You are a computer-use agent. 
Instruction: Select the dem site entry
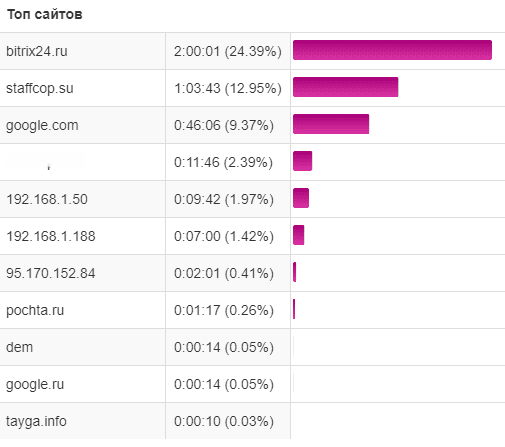tap(19, 347)
